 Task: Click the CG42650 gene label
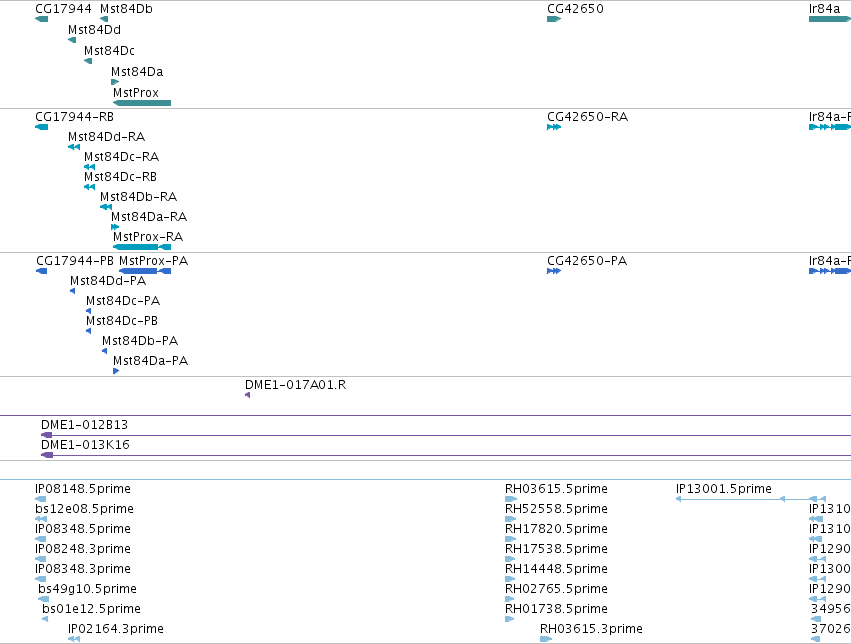(x=575, y=9)
